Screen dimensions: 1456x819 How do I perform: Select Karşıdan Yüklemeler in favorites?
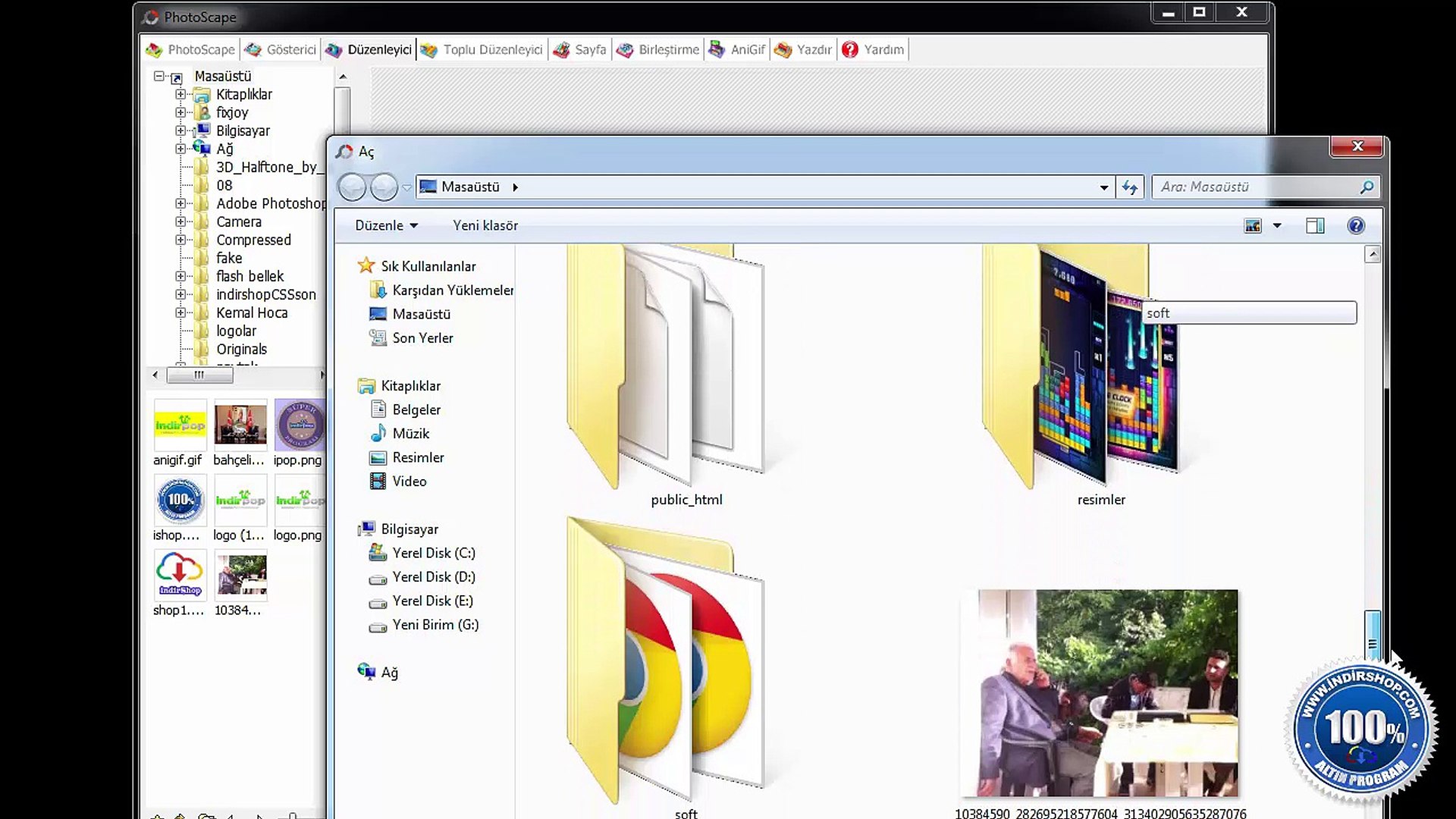pos(452,290)
